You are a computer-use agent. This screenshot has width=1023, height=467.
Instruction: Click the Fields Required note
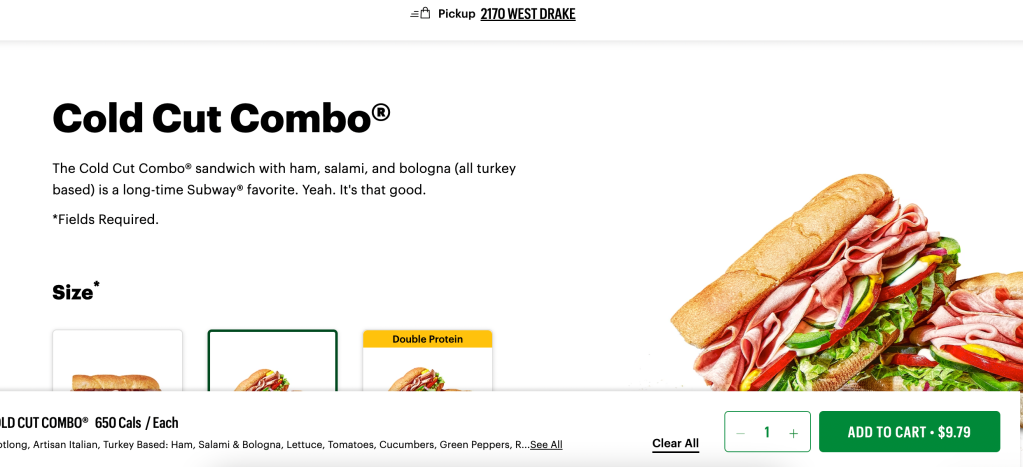(x=105, y=219)
